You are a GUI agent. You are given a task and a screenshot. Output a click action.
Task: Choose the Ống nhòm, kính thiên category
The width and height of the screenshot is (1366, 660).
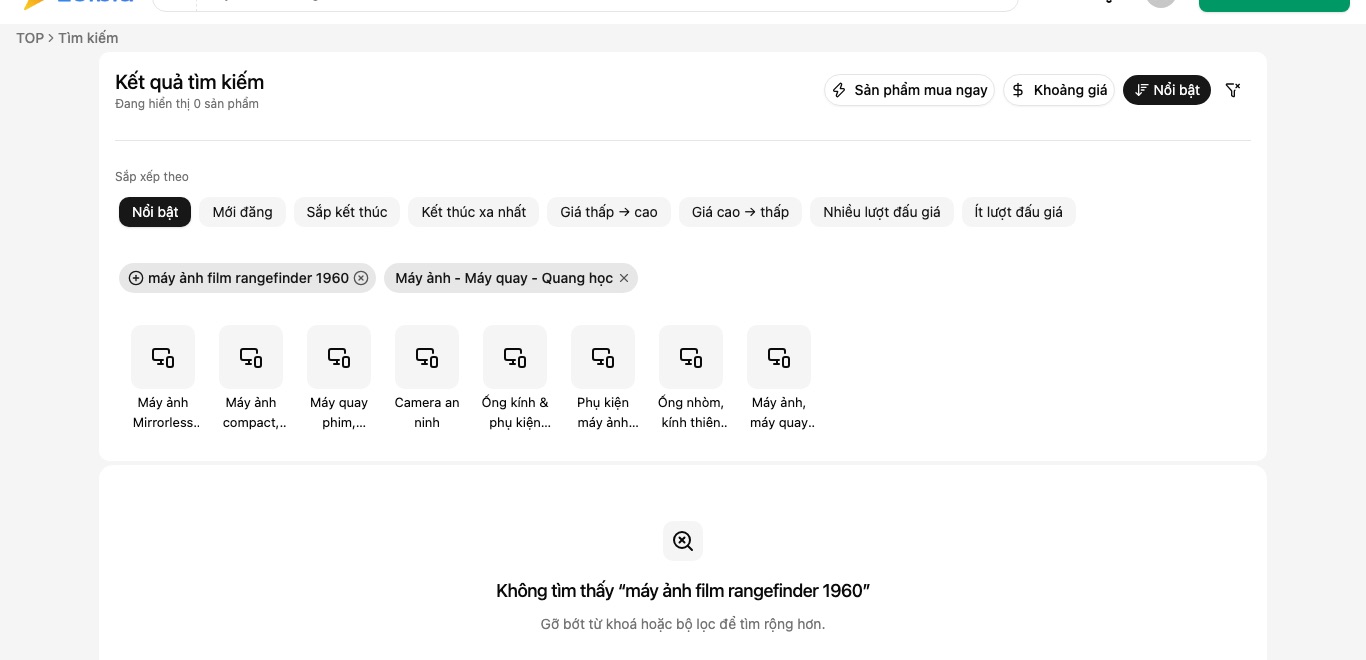click(x=691, y=378)
